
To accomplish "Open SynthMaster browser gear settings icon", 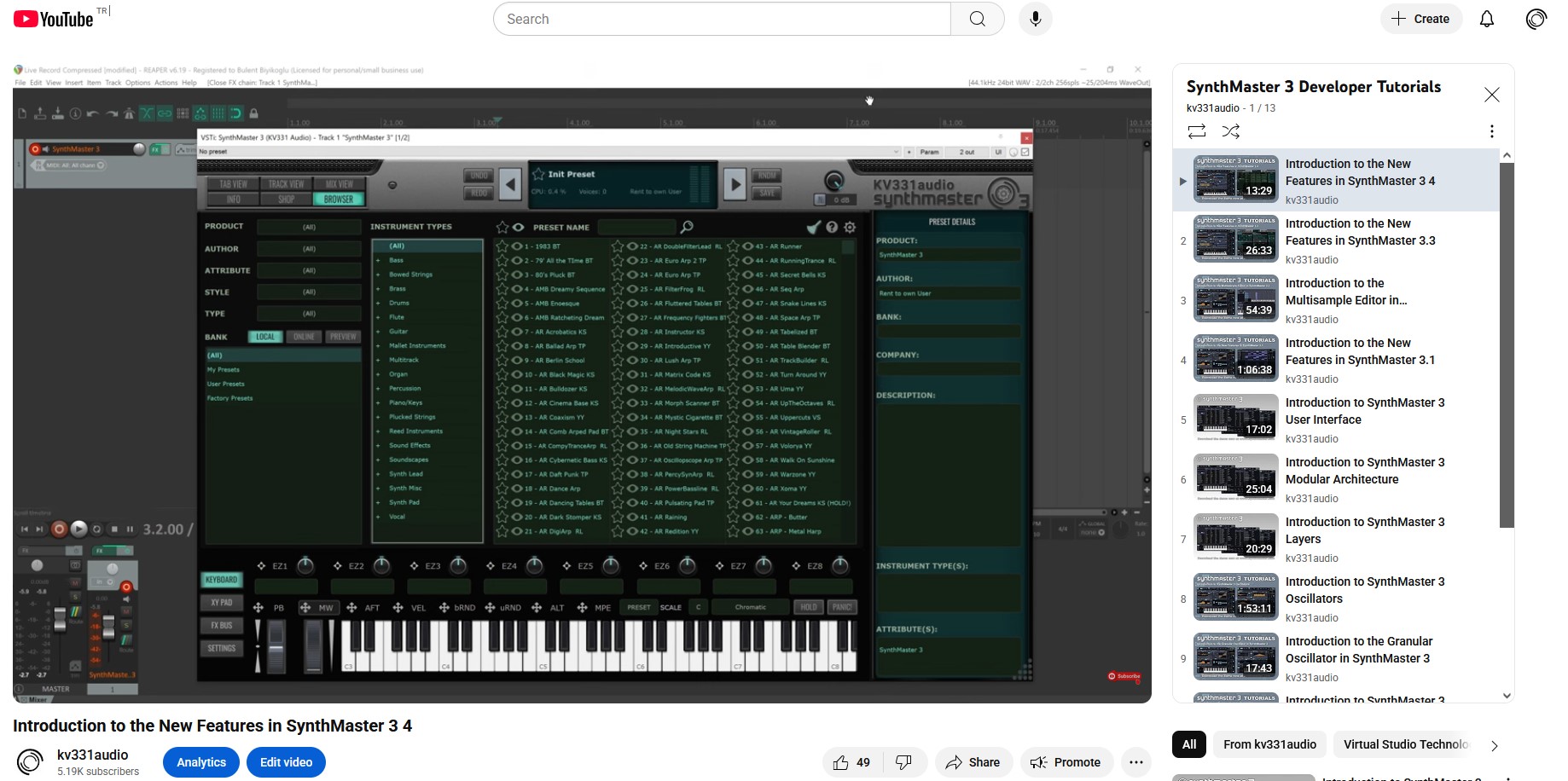I will point(850,227).
